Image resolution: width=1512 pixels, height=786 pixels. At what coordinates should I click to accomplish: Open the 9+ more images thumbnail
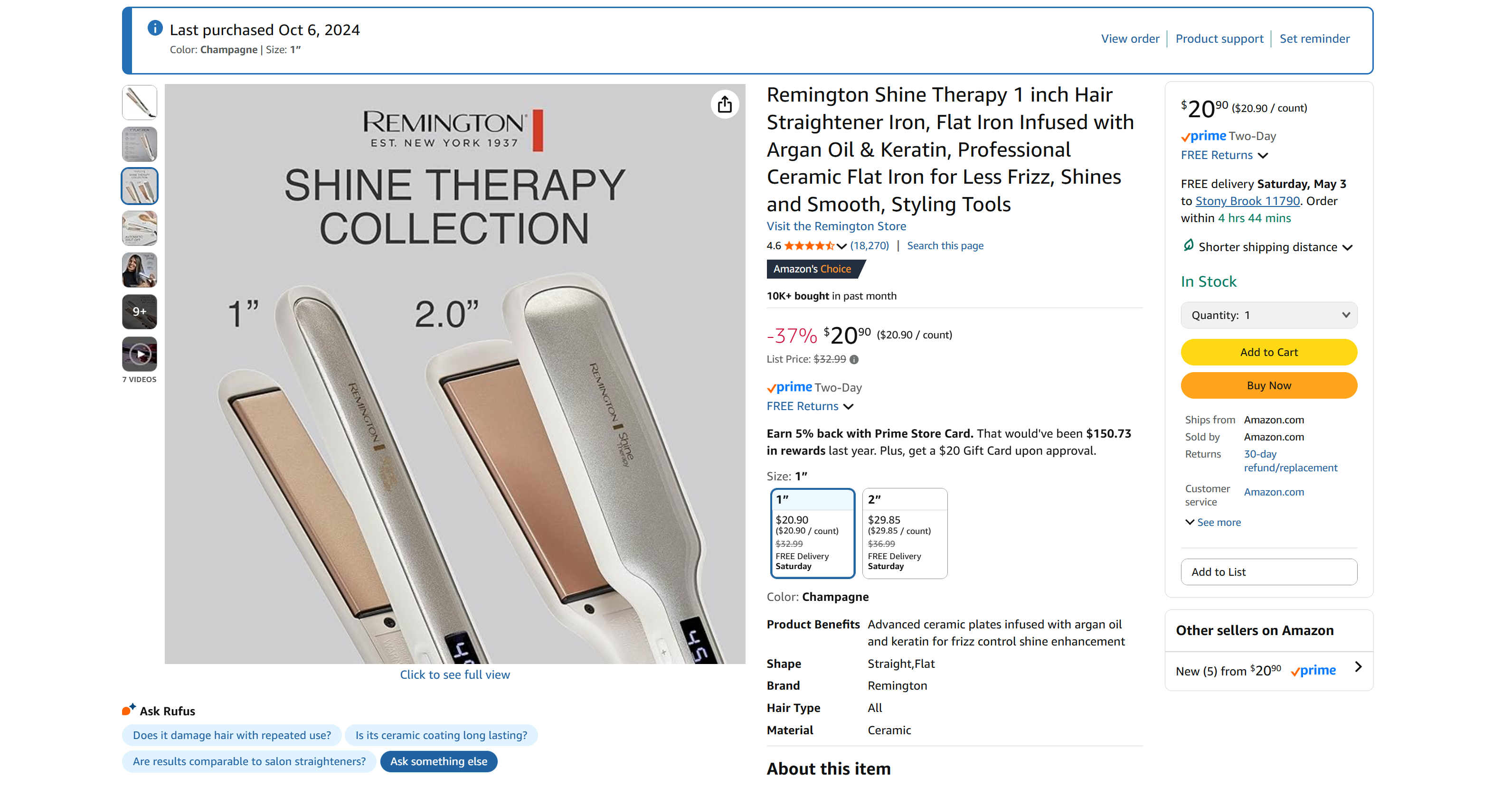(x=140, y=311)
